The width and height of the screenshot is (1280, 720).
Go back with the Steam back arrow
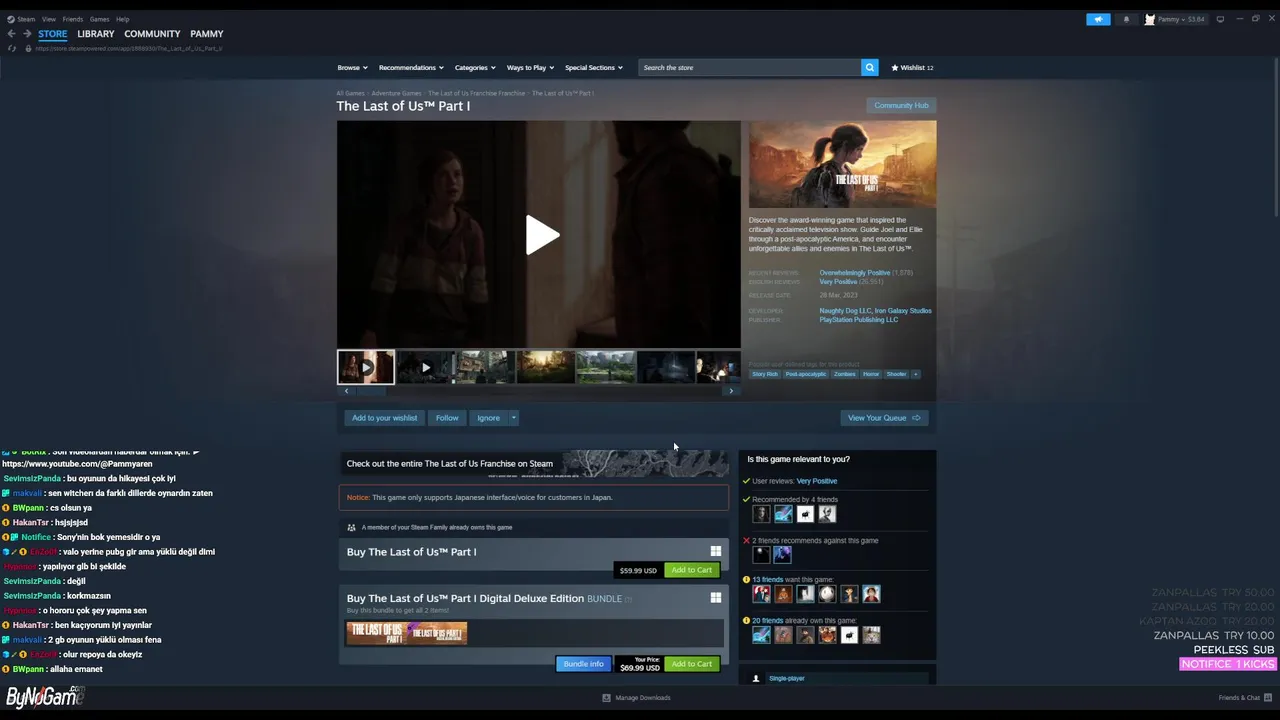[x=11, y=34]
